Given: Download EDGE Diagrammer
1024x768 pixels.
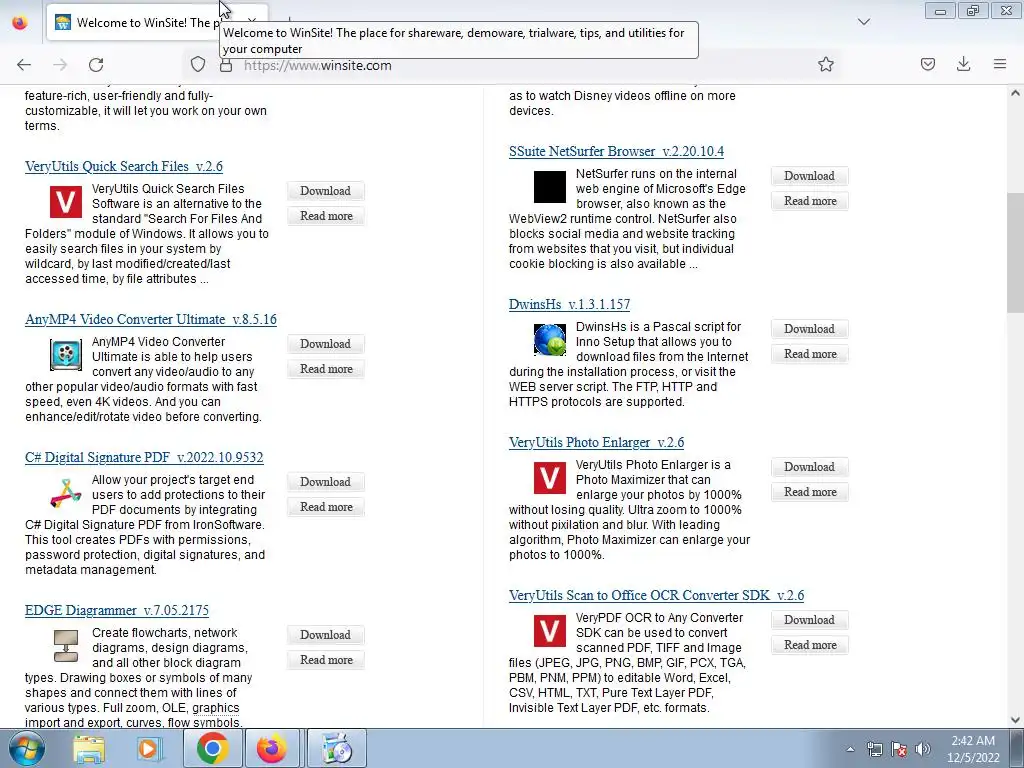Looking at the screenshot, I should tap(325, 634).
